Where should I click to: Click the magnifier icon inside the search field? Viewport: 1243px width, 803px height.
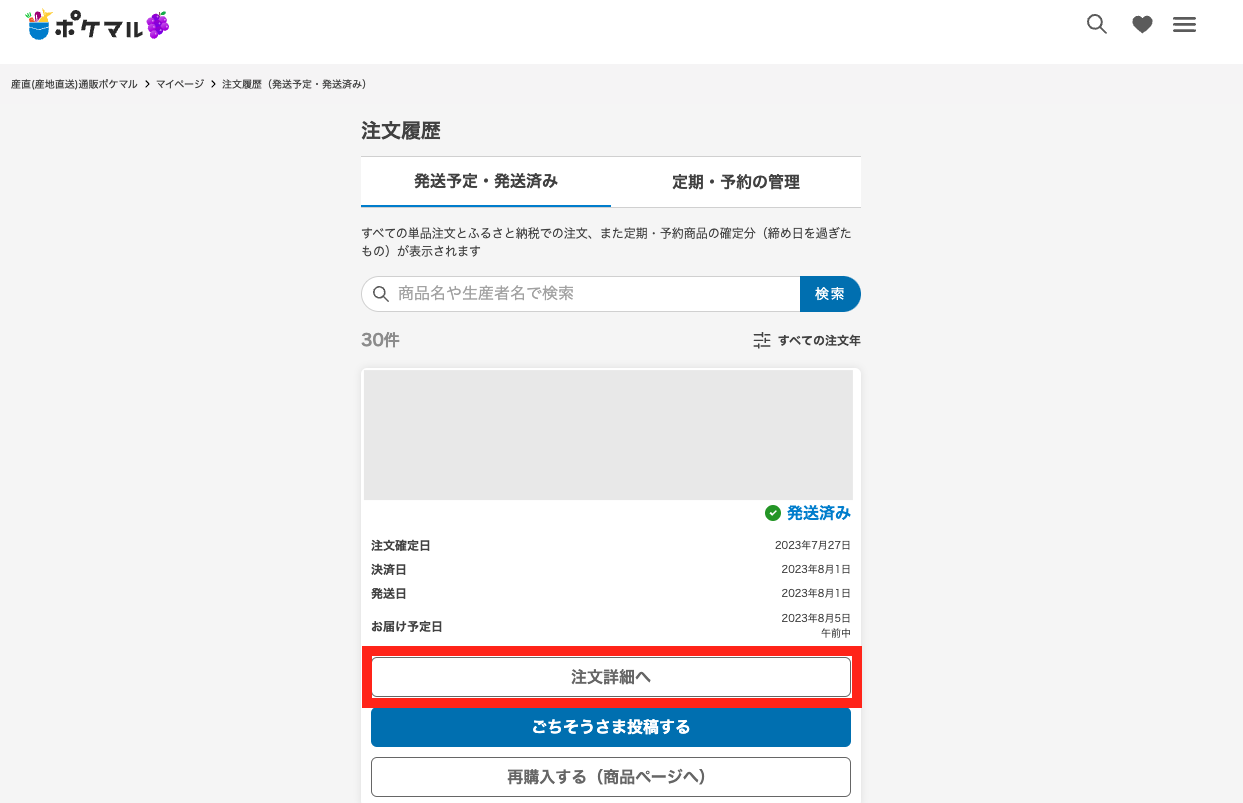(x=381, y=293)
